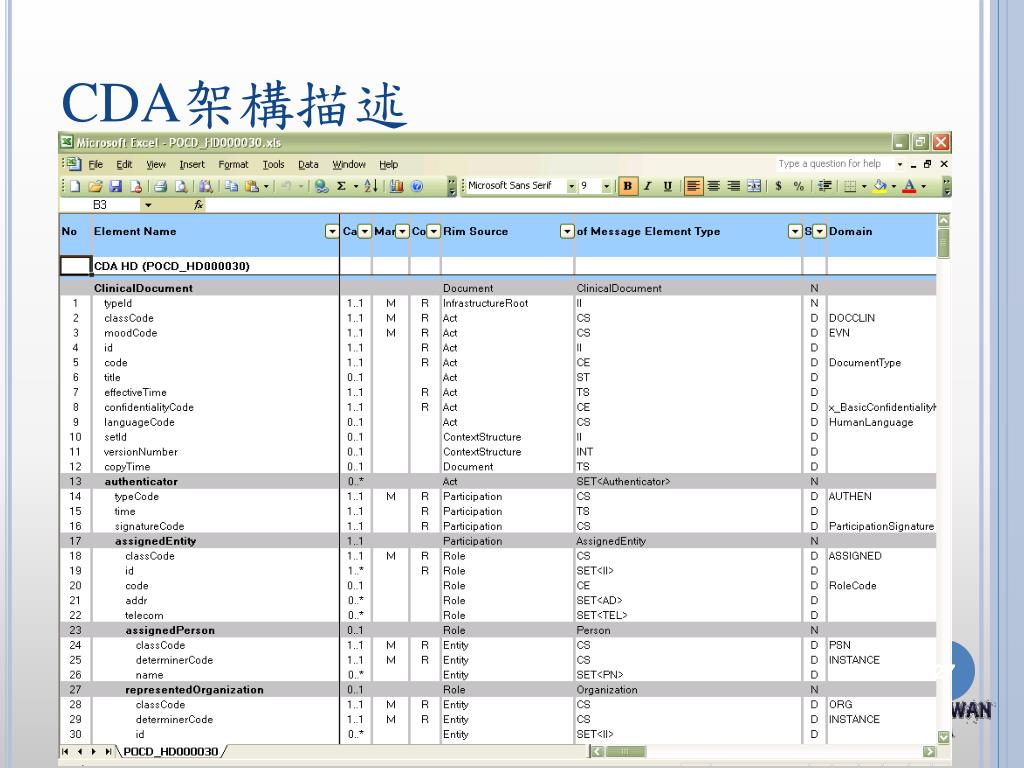This screenshot has height=768, width=1024.
Task: Select the POCD_HD000030 sheet tab
Action: pyautogui.click(x=170, y=752)
